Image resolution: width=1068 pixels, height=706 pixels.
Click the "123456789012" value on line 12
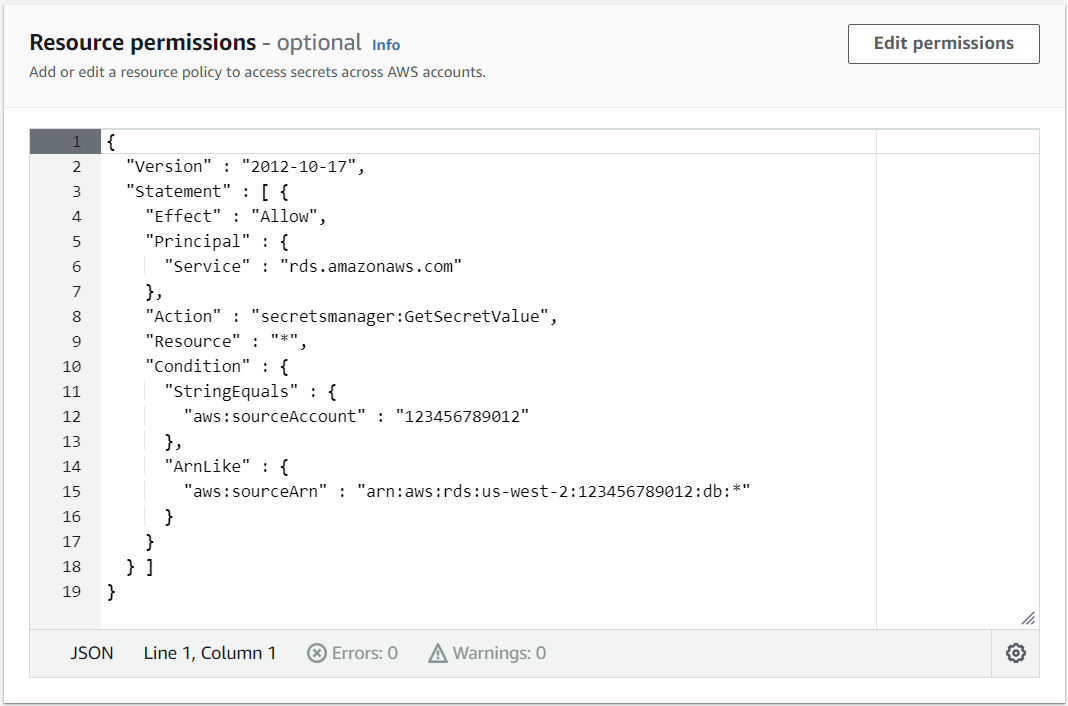click(462, 416)
